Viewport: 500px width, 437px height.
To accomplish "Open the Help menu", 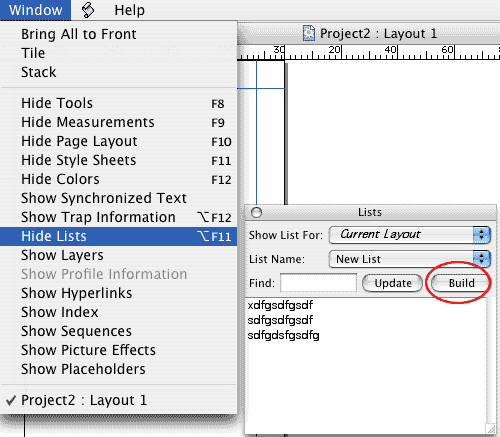I will [x=129, y=10].
